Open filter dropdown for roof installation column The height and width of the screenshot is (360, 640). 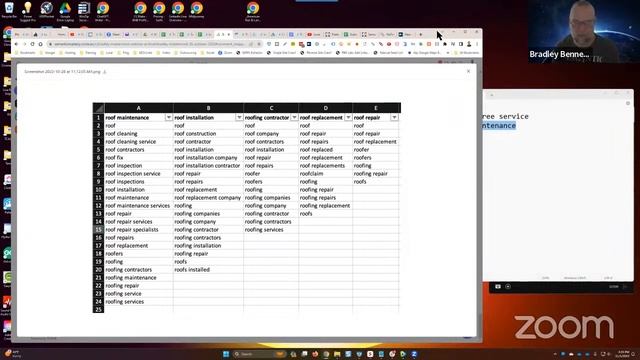pyautogui.click(x=239, y=118)
